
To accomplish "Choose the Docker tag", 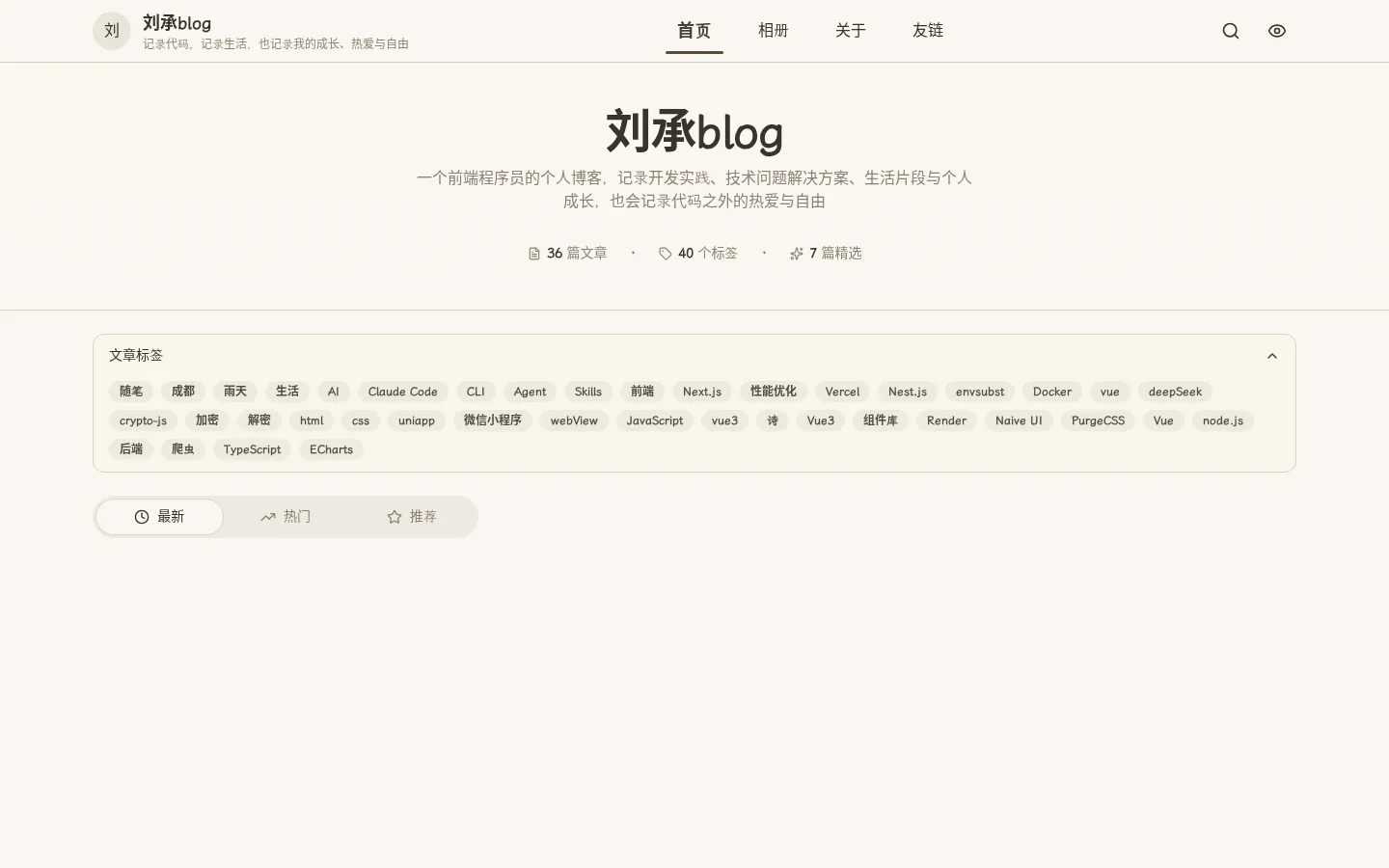I will (x=1052, y=392).
